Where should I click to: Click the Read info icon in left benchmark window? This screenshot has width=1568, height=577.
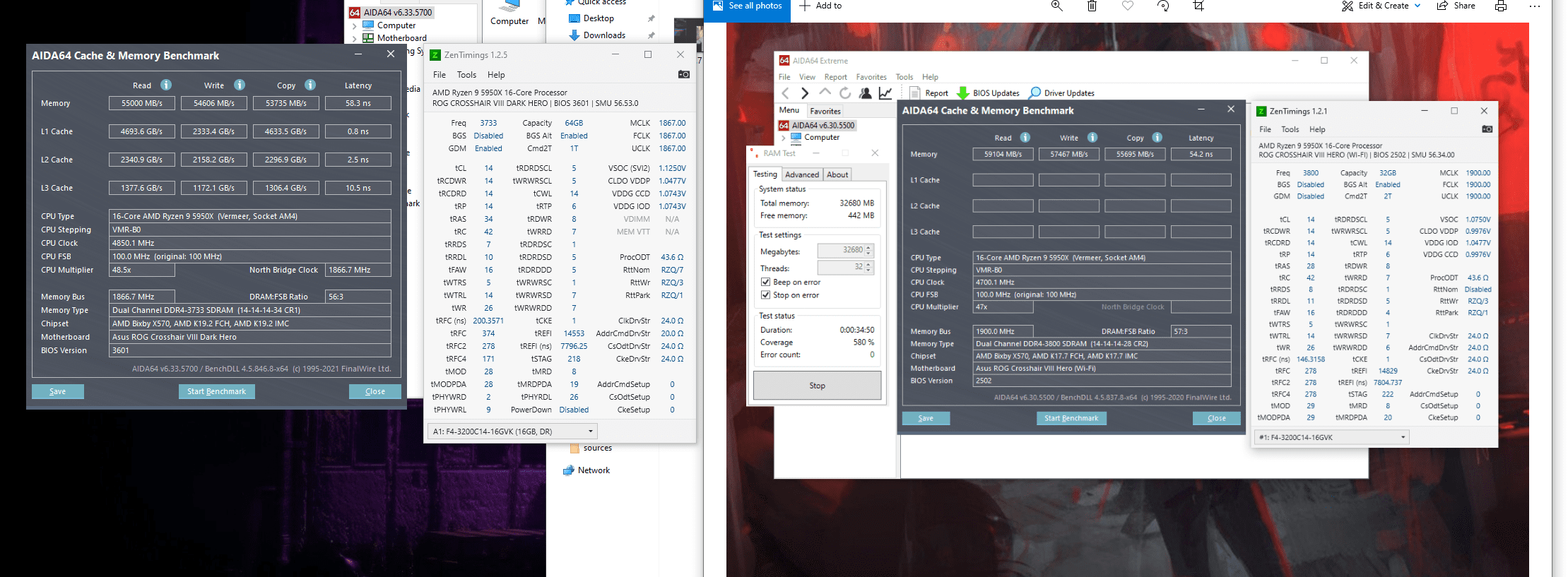click(x=166, y=85)
